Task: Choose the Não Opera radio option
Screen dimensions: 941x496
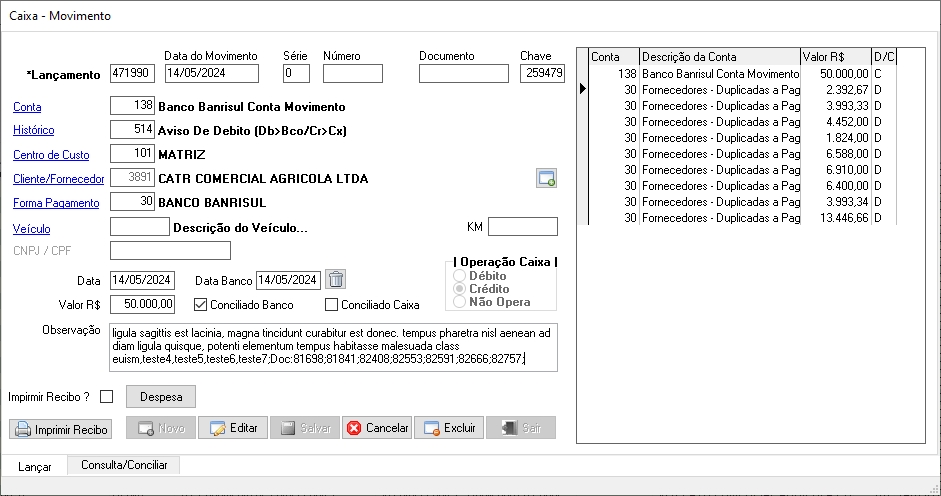Action: 460,302
